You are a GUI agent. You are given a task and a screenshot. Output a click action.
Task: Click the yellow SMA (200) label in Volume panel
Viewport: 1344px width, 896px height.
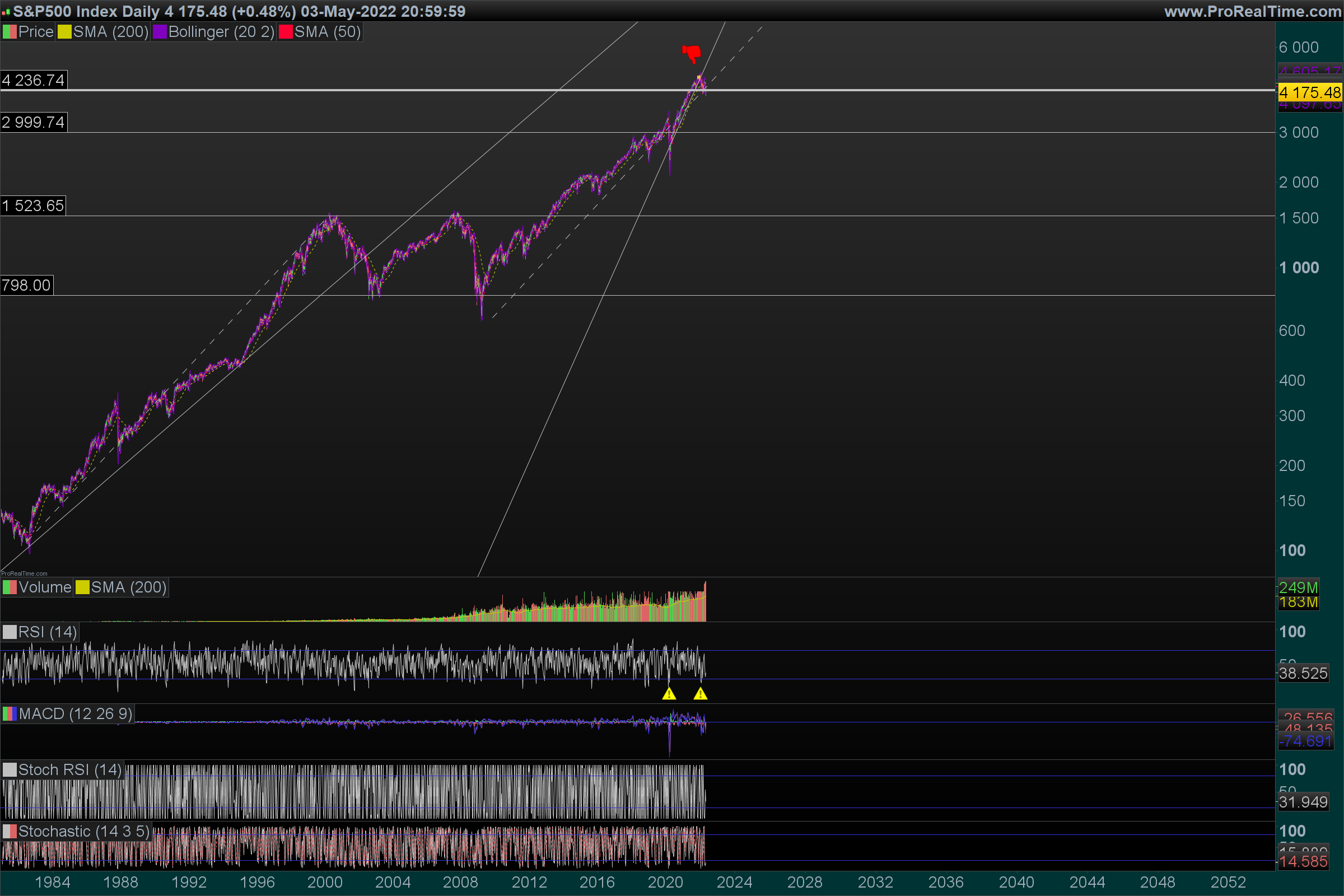[128, 587]
